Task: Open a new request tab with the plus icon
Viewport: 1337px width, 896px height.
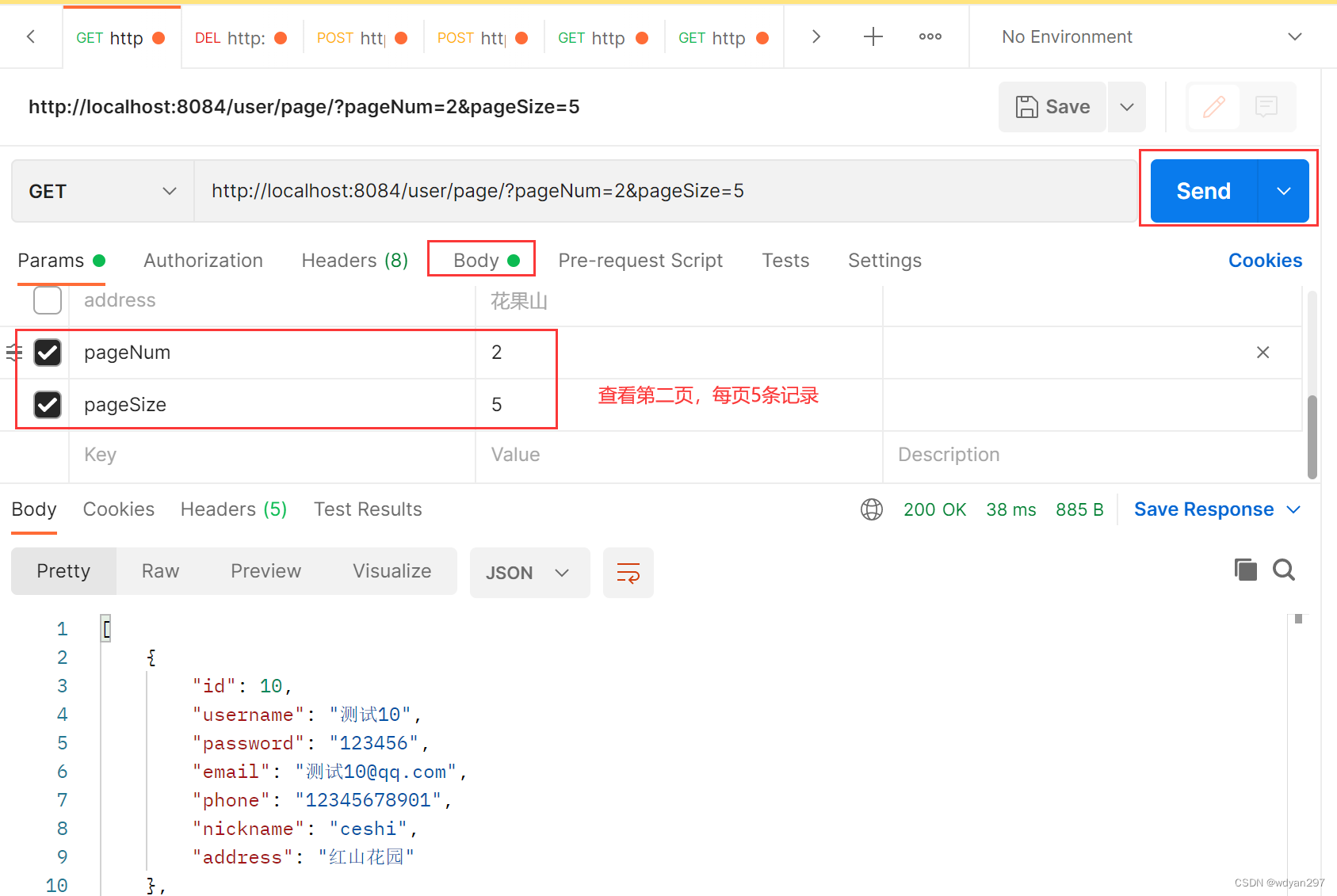Action: (x=873, y=36)
